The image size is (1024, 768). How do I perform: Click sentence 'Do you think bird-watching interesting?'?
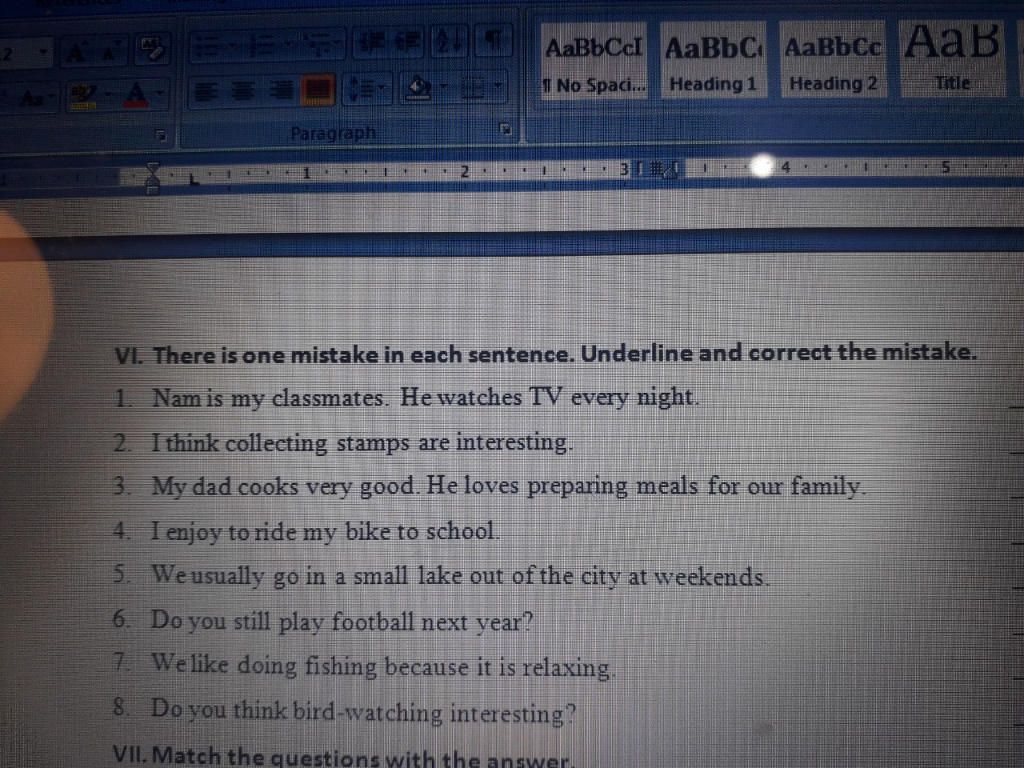point(364,712)
